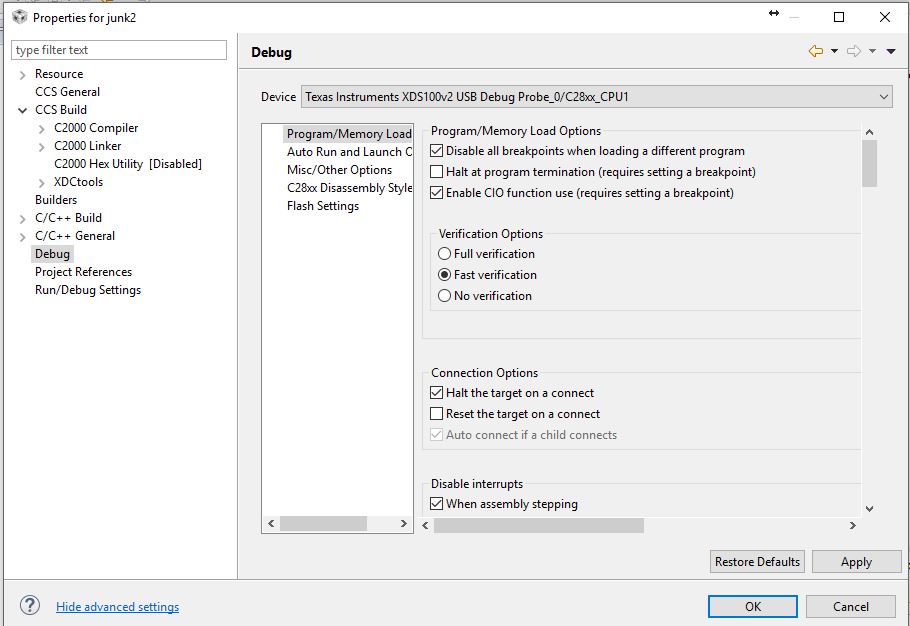This screenshot has height=626, width=910.
Task: Close the Properties for junk2 dialog
Action: (885, 17)
